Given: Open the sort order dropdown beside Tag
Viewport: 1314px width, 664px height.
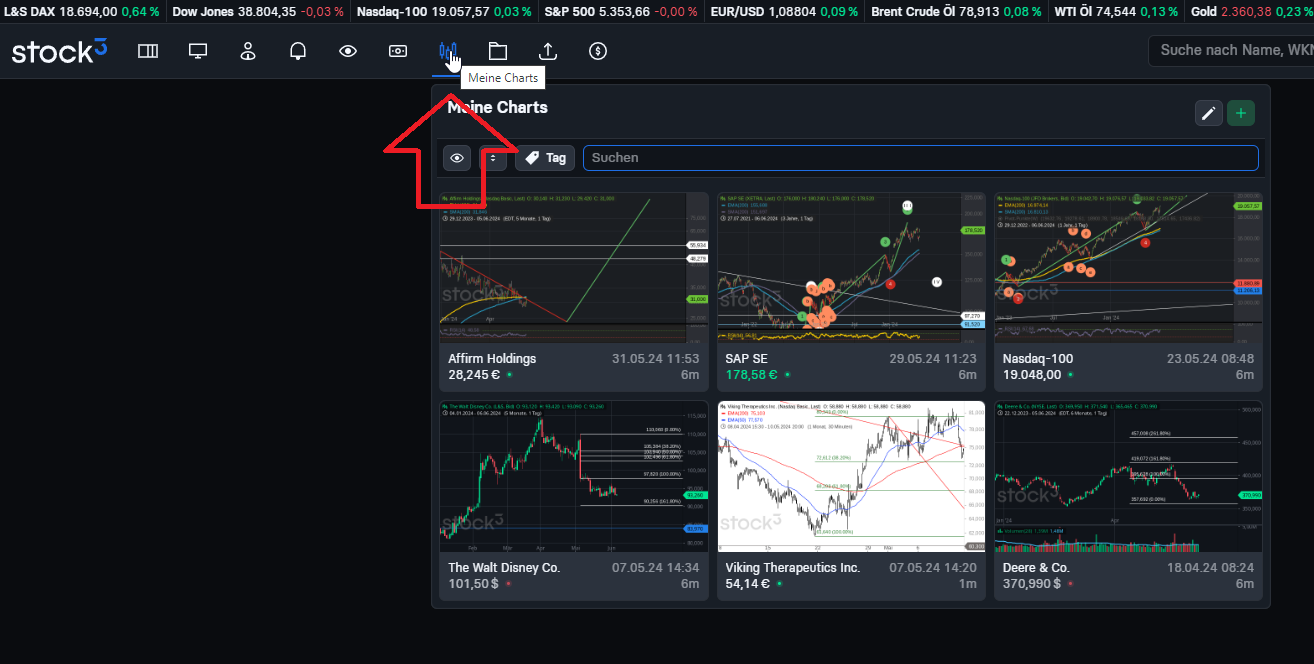Looking at the screenshot, I should (493, 158).
